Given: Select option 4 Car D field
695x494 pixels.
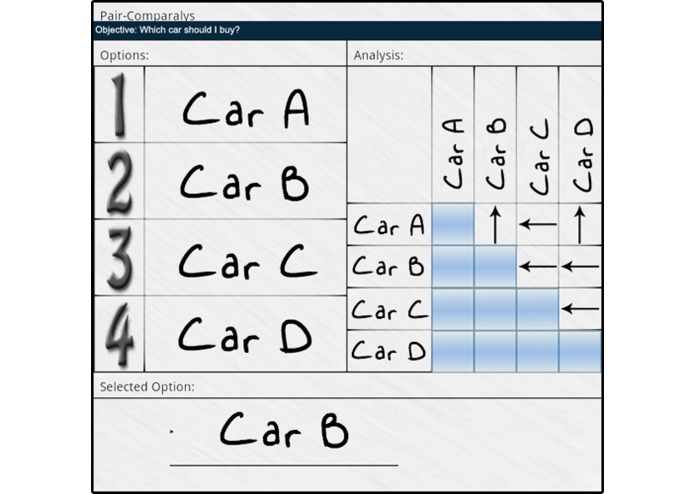Looking at the screenshot, I should (245, 334).
